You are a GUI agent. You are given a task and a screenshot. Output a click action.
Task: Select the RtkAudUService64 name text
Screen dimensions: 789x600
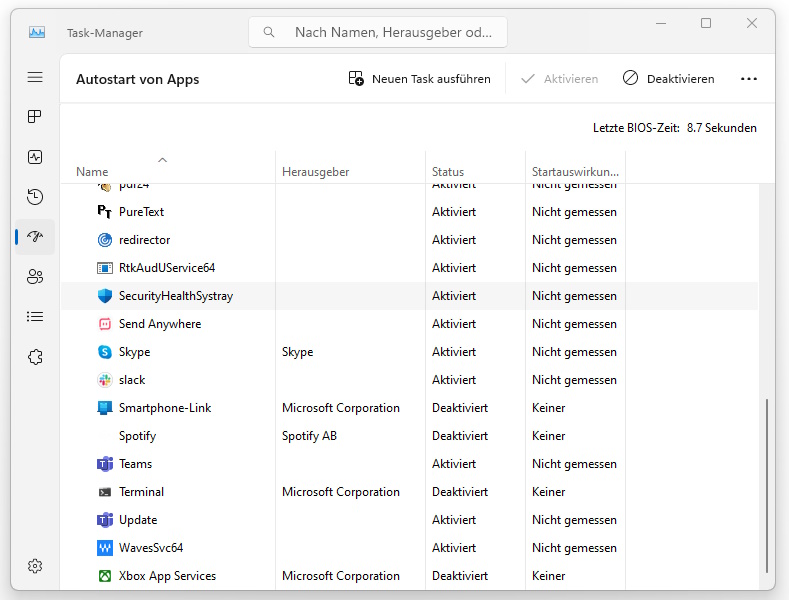click(167, 268)
